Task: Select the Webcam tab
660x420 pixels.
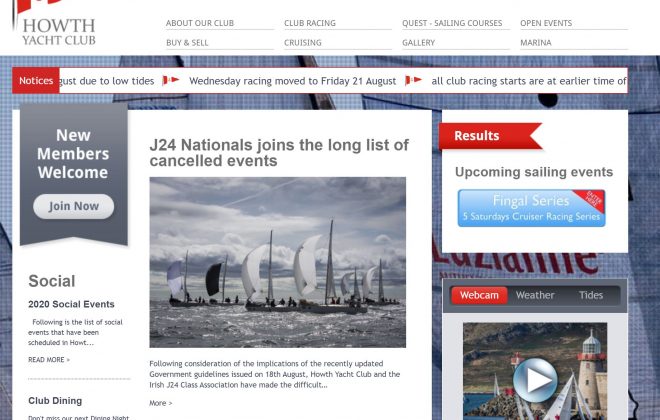Action: [479, 295]
